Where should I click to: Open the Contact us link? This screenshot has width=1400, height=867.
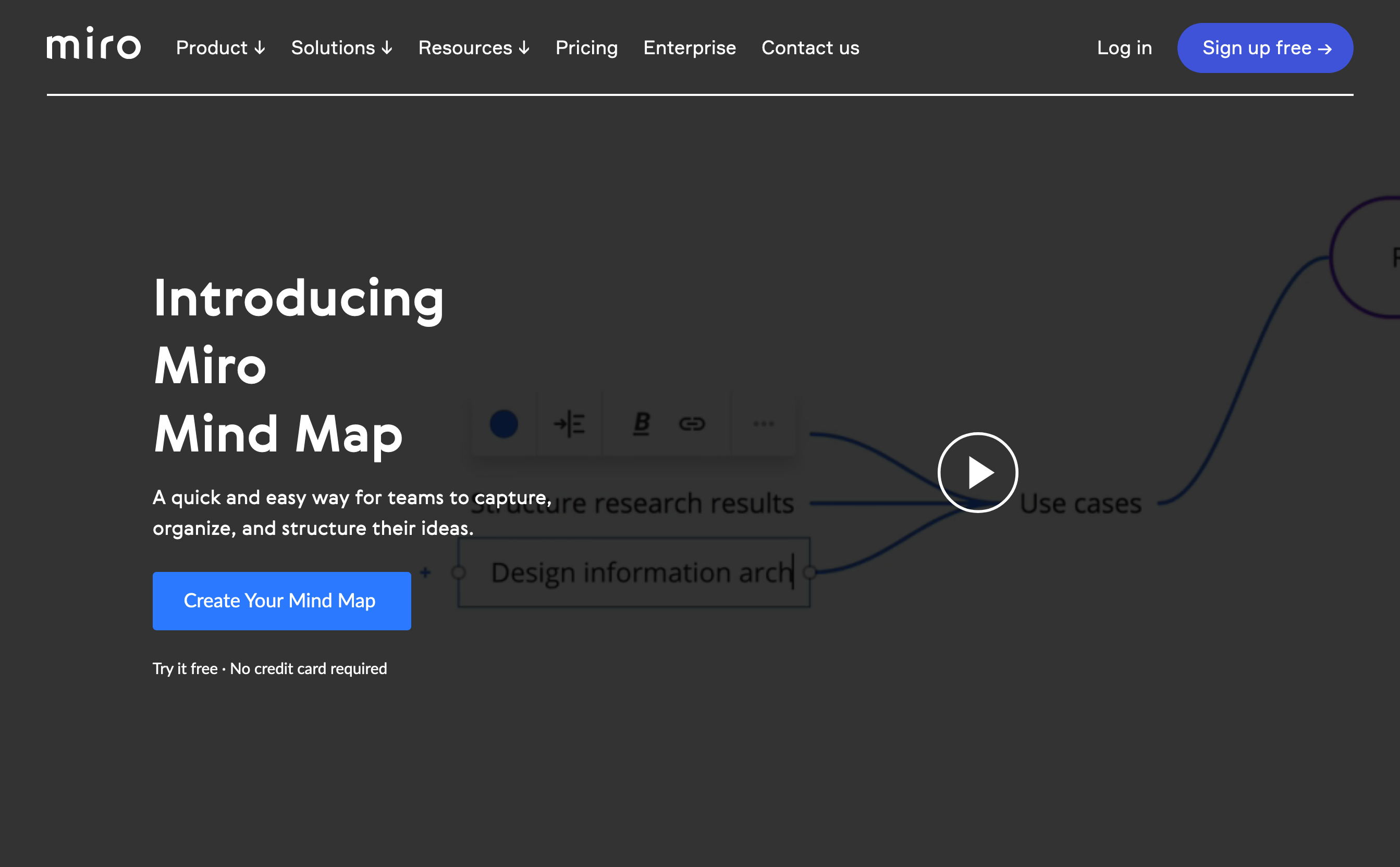pos(810,47)
